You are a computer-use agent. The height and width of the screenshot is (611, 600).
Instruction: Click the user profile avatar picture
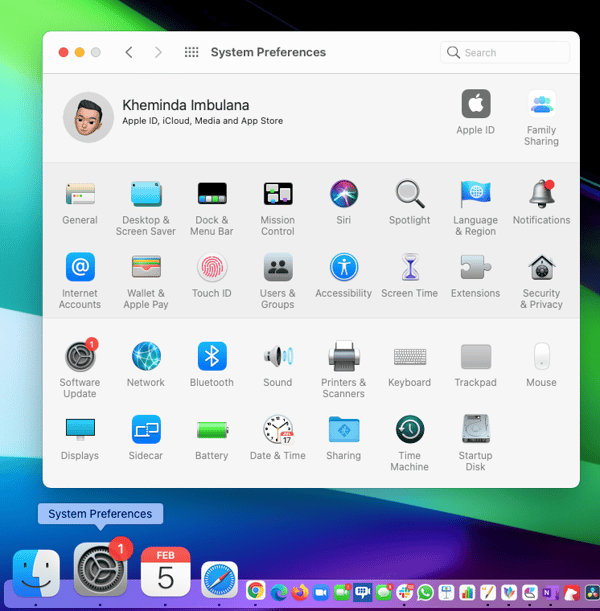point(88,117)
